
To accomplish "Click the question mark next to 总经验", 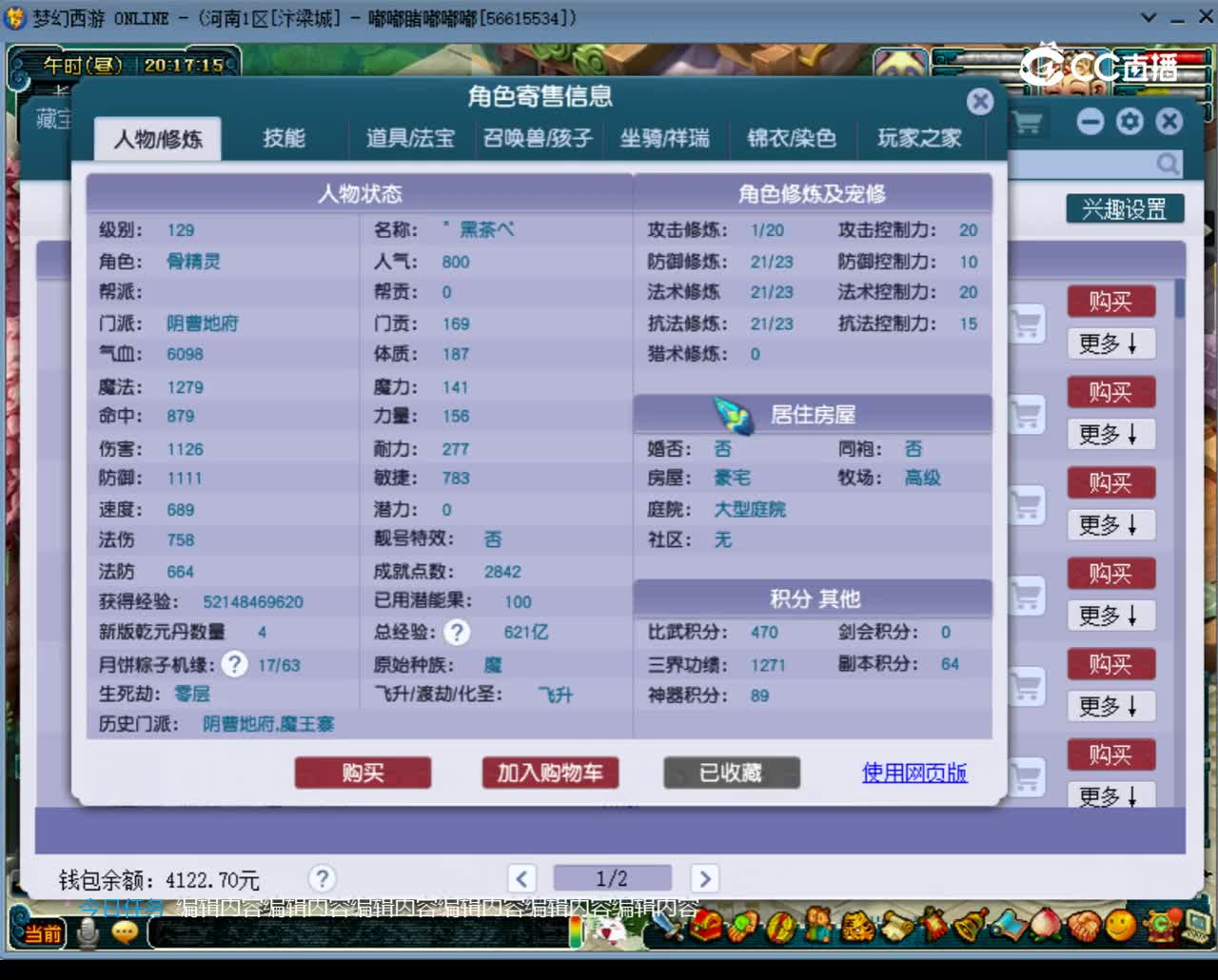I will coord(457,632).
